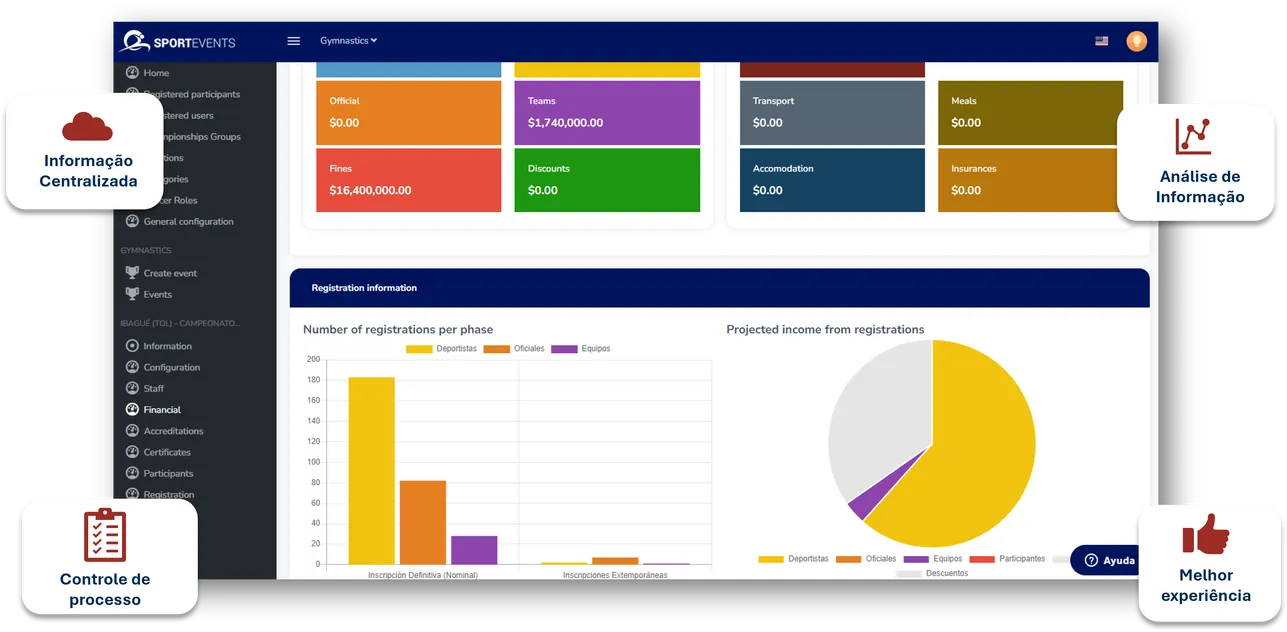Viewport: 1287px width, 632px height.
Task: Click the hamburger menu icon
Action: click(293, 41)
